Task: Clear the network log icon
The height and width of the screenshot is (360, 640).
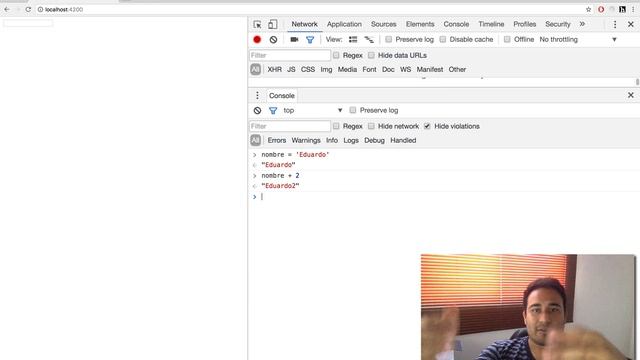Action: click(273, 40)
